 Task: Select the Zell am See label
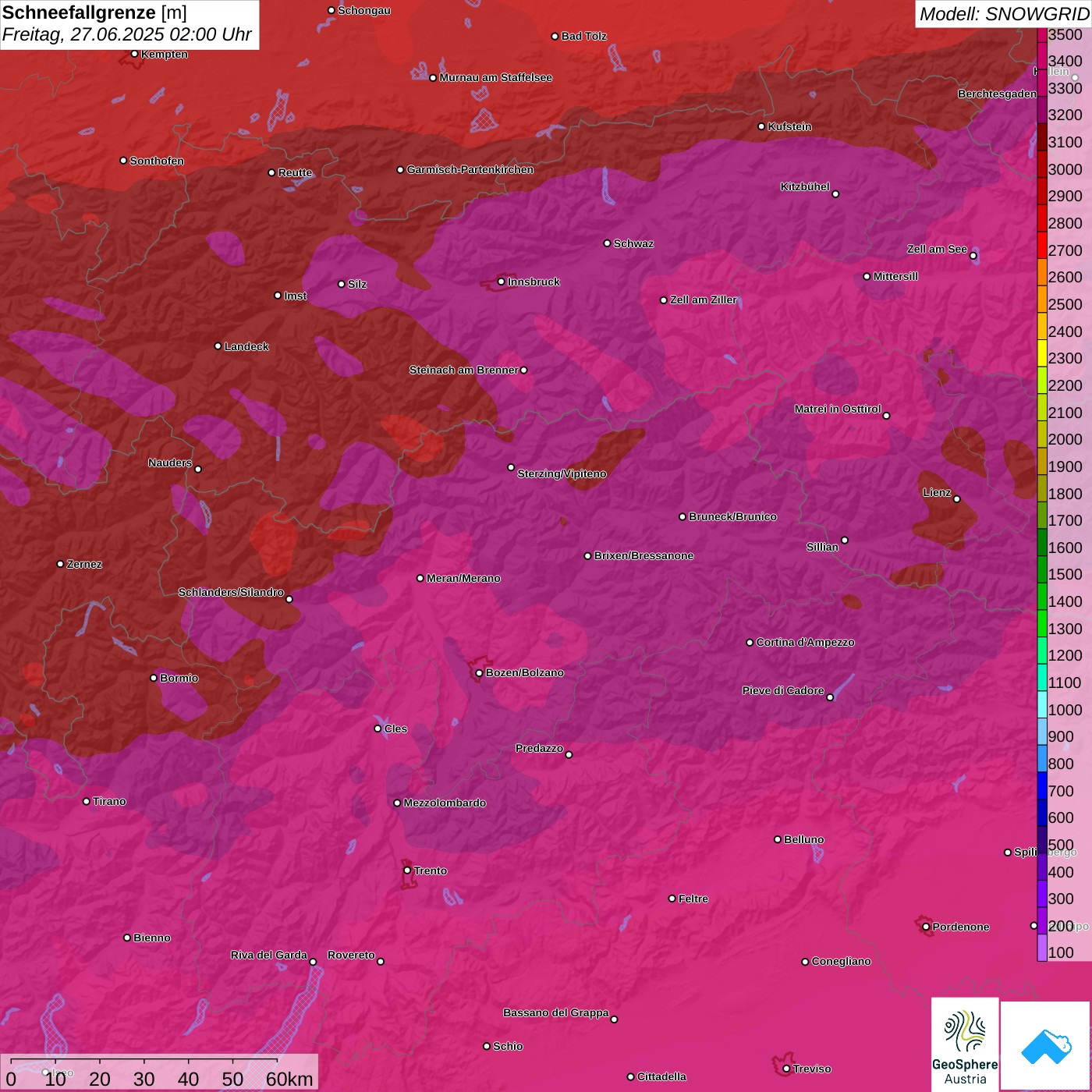pyautogui.click(x=937, y=249)
